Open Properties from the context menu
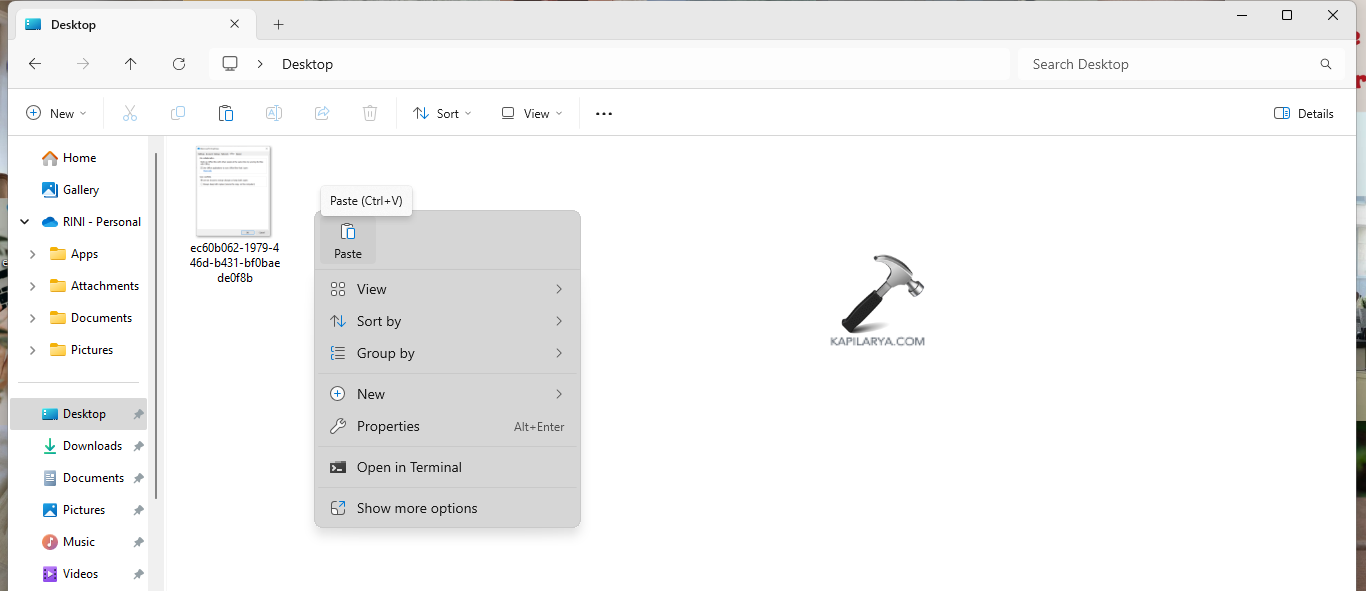The height and width of the screenshot is (591, 1366). 388,426
